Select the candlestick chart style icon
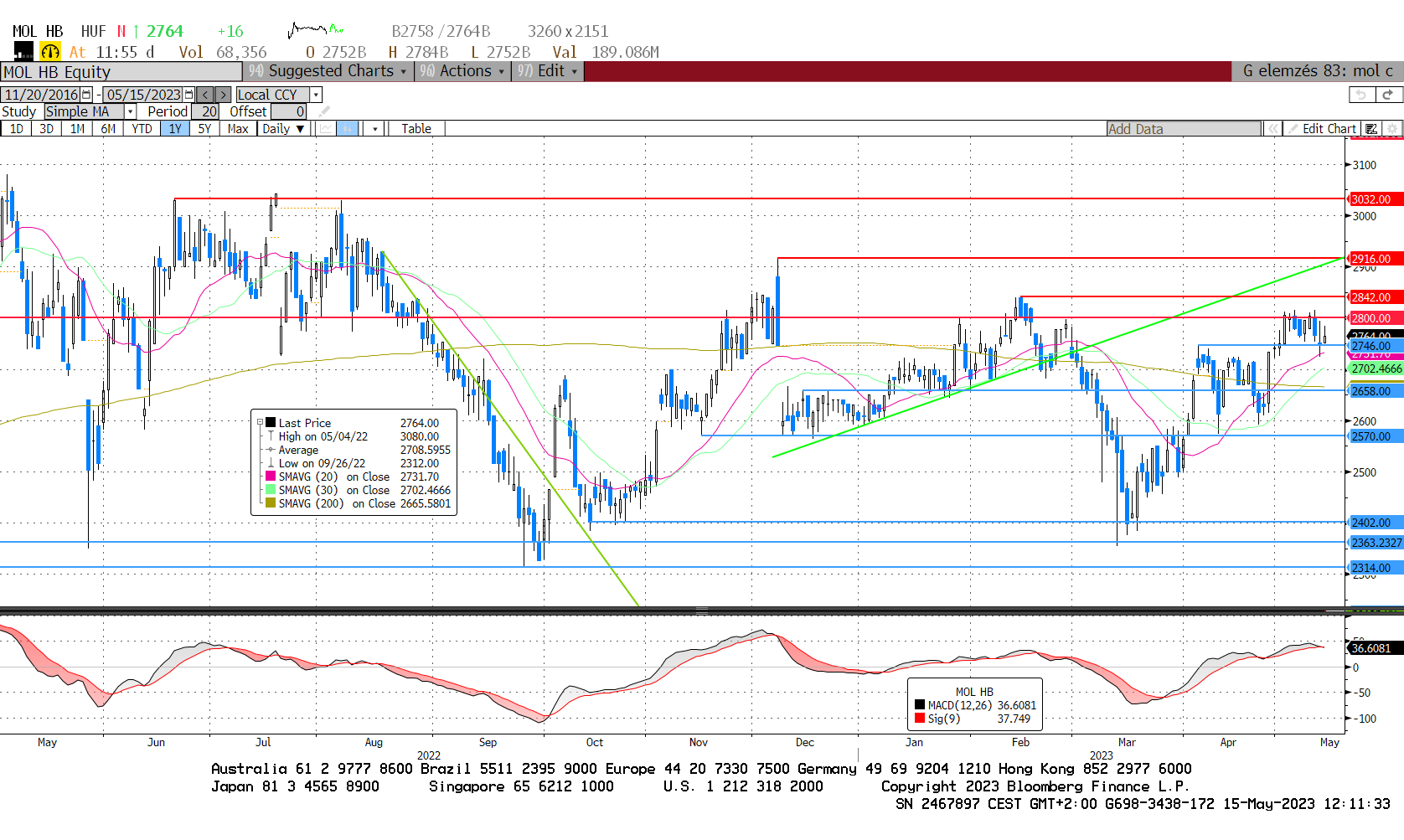Viewport: 1404px width, 840px height. pos(348,128)
